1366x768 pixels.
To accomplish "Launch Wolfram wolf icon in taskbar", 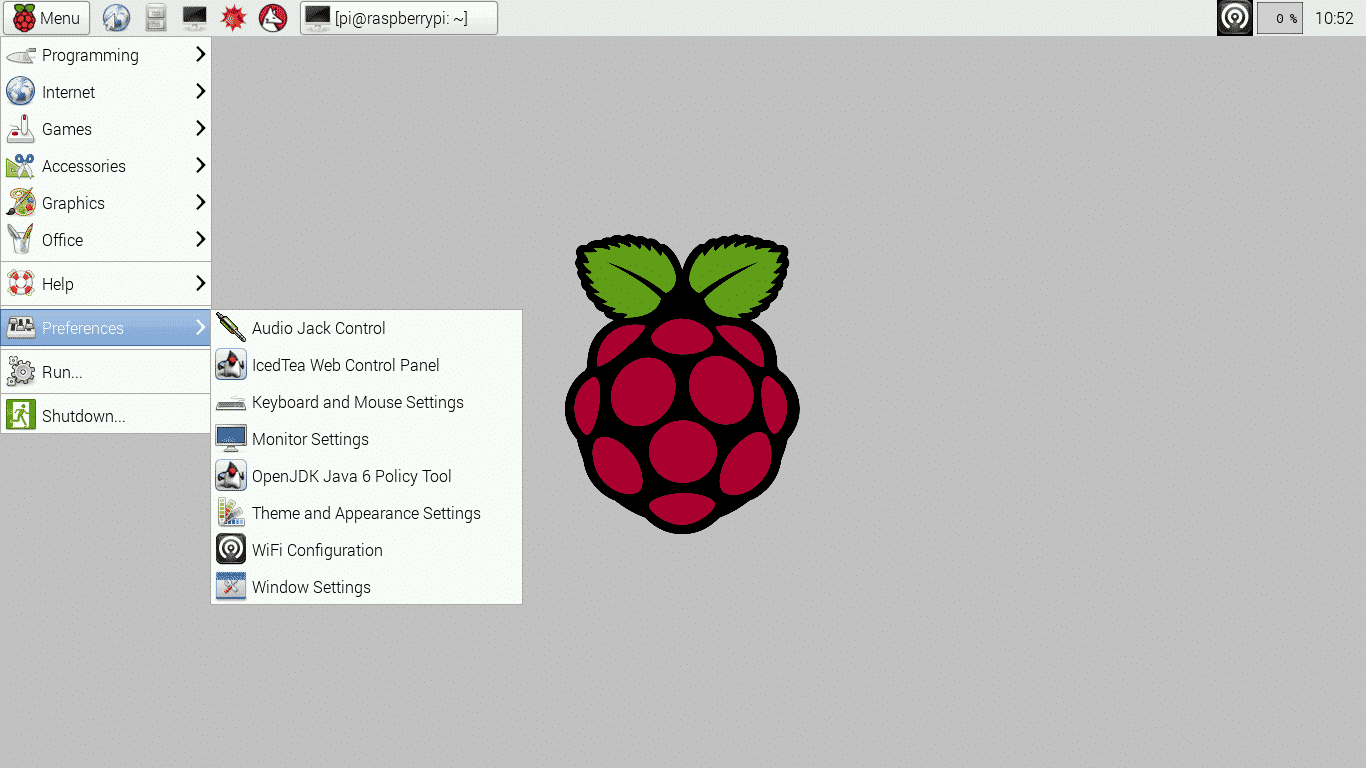I will click(273, 18).
